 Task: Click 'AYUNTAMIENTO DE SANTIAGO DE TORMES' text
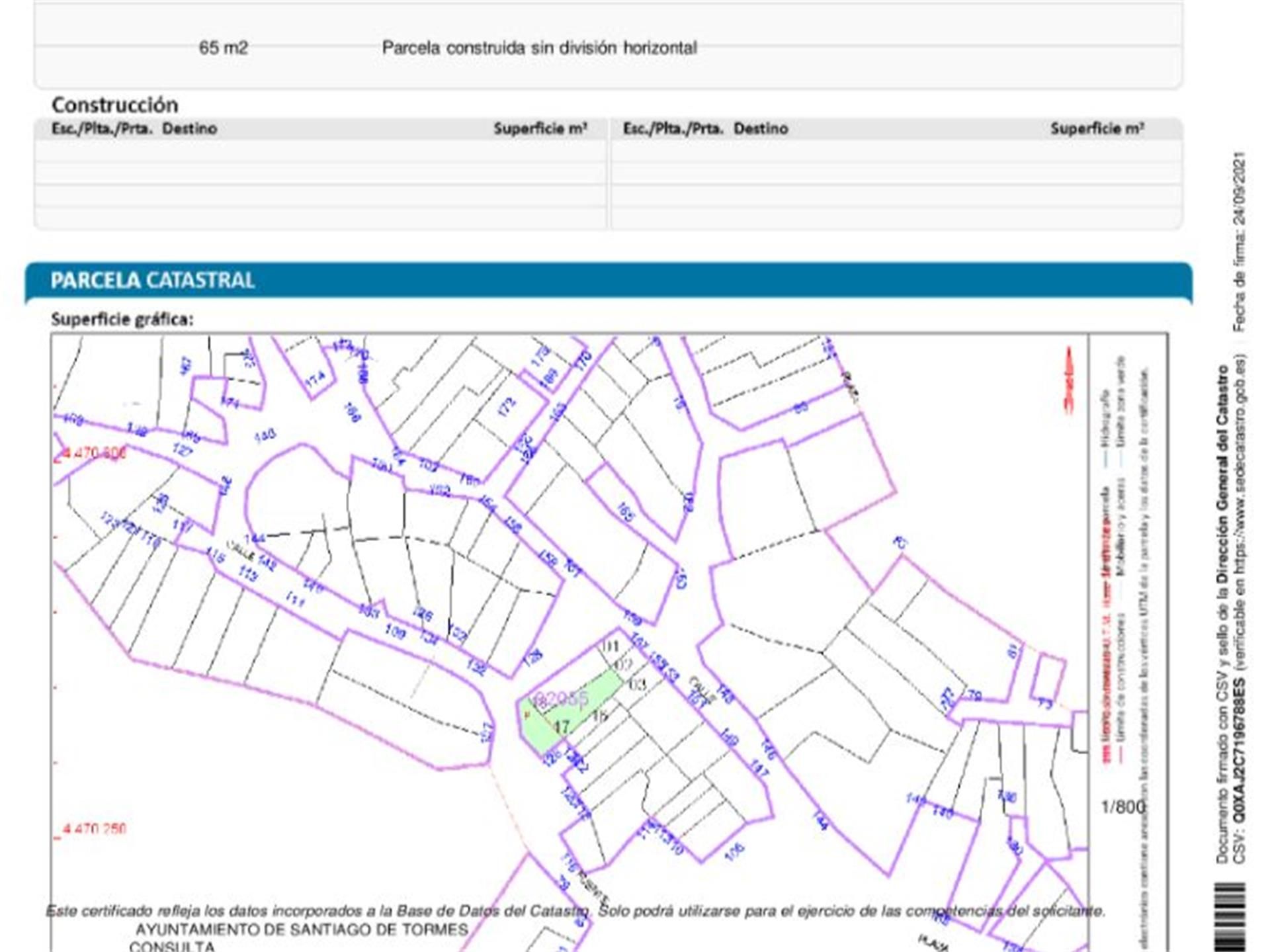[x=302, y=930]
